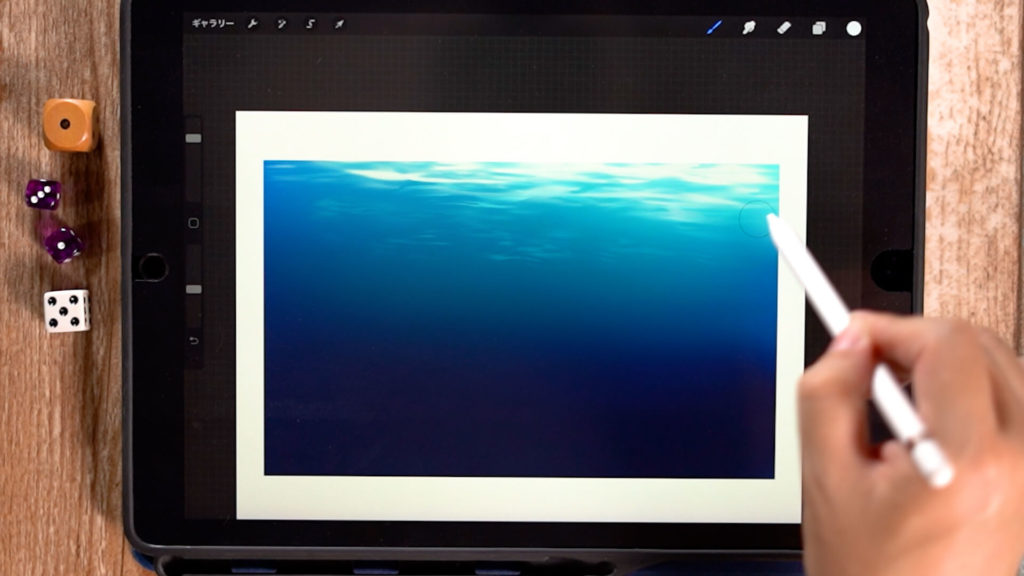
Task: Tap the ギャラリー (Gallery) button
Action: [213, 24]
